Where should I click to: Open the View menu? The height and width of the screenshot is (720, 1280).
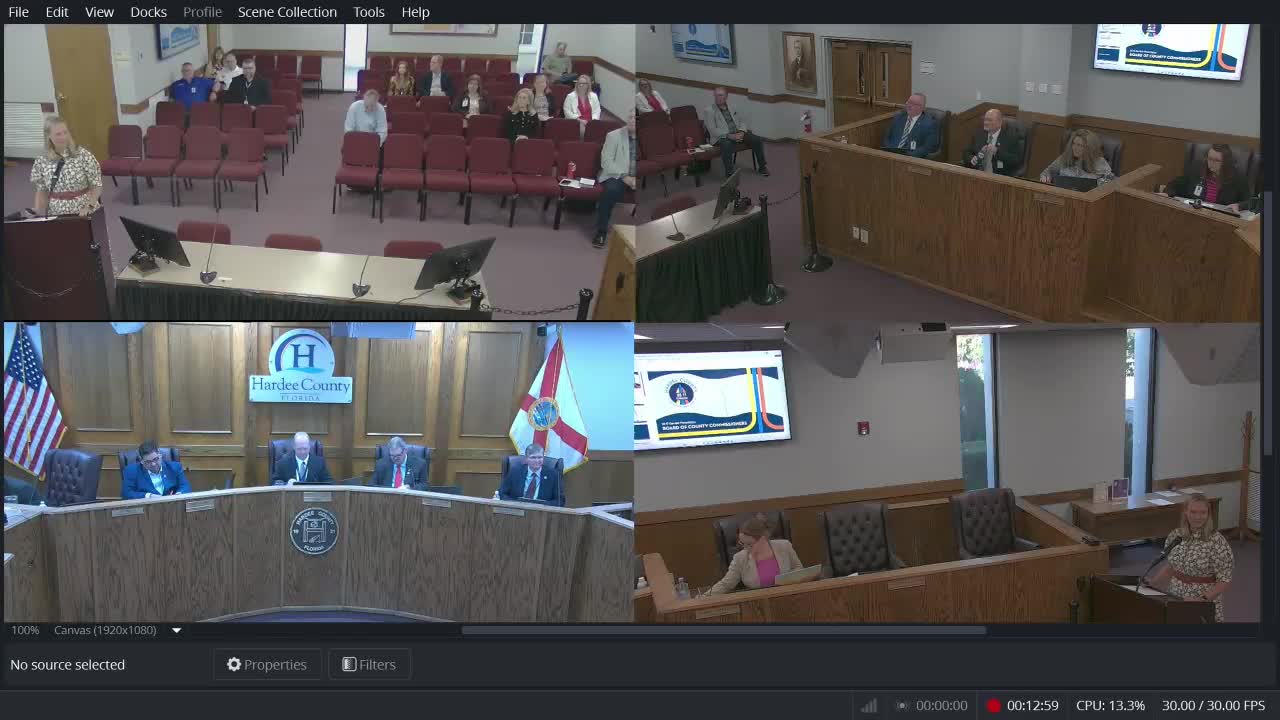click(99, 12)
